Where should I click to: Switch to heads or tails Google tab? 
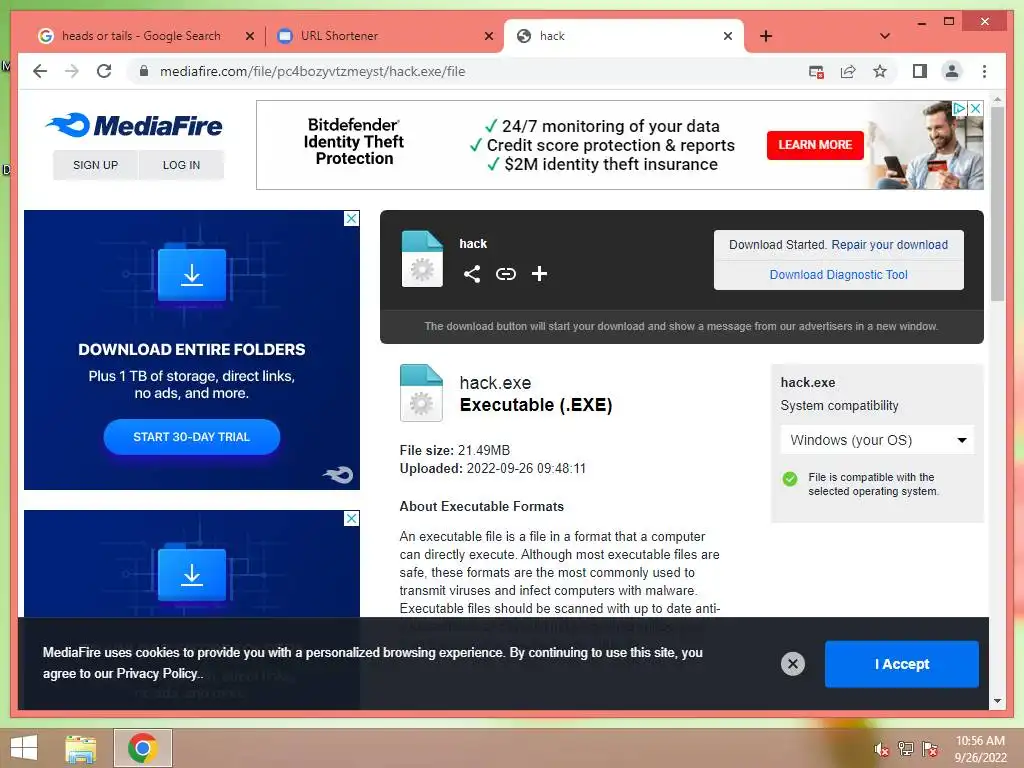[140, 36]
